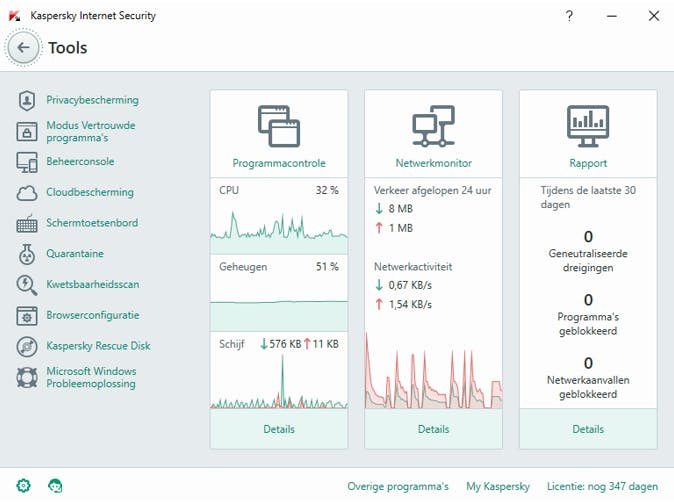Open Cloudbescherming from the sidebar
Screen dimensions: 674x503
tap(90, 192)
